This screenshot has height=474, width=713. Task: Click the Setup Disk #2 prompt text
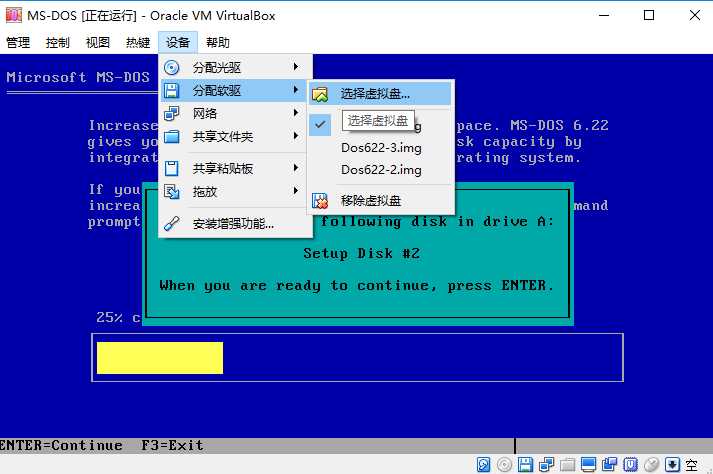[362, 253]
